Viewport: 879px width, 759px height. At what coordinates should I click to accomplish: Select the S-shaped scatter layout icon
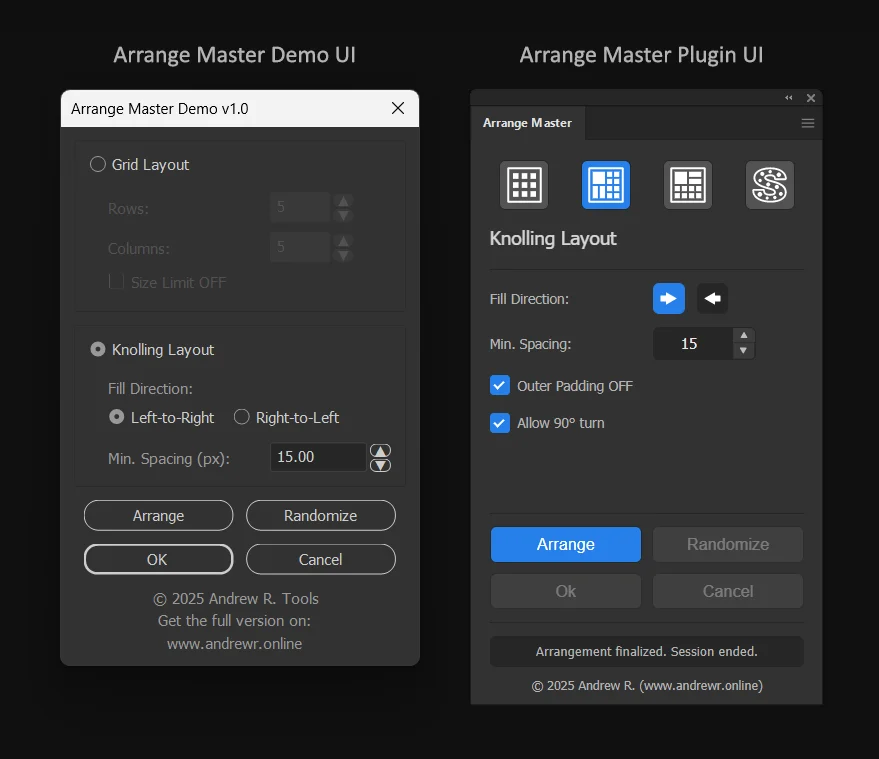click(770, 185)
